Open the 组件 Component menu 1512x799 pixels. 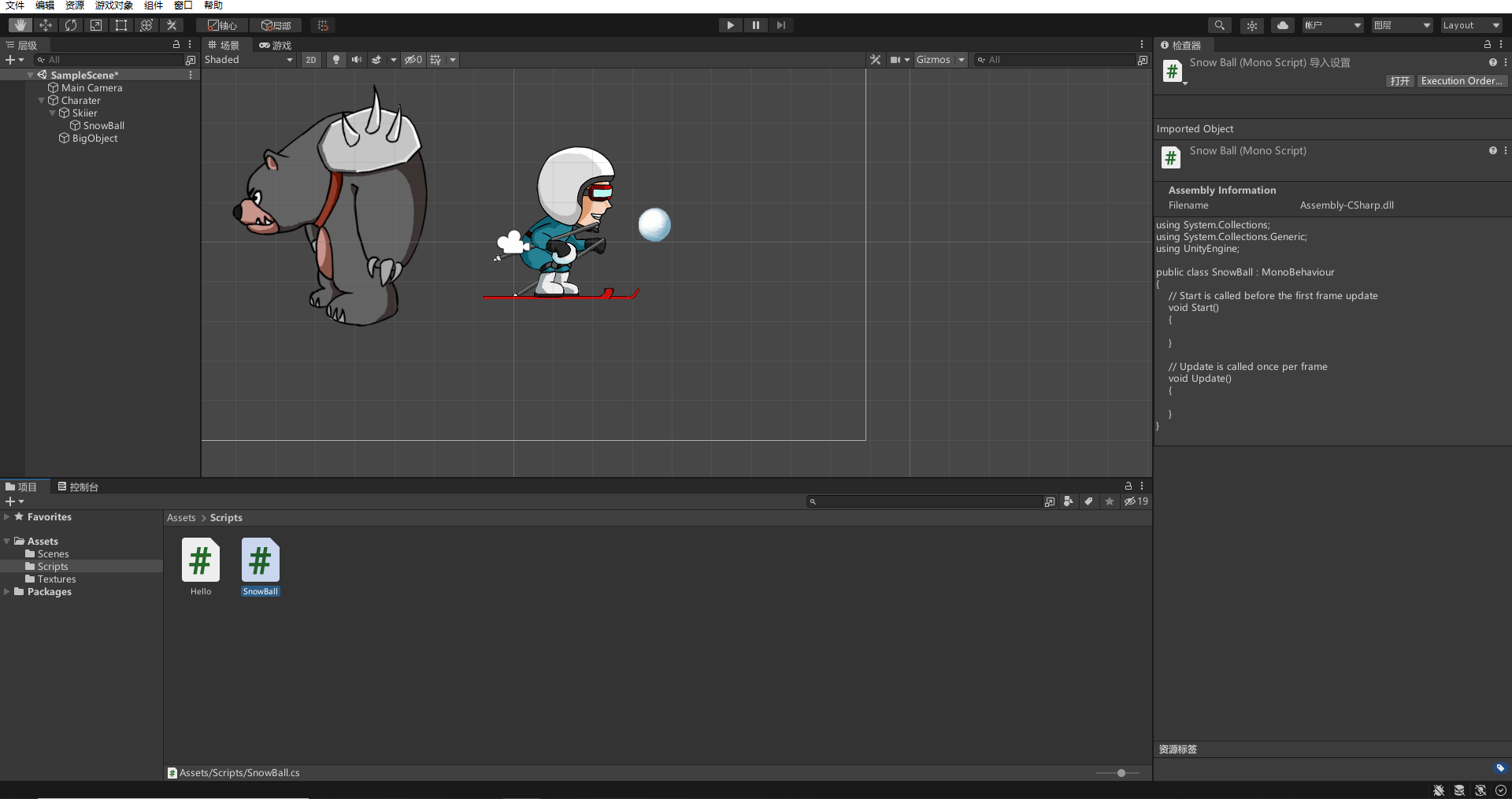tap(154, 6)
